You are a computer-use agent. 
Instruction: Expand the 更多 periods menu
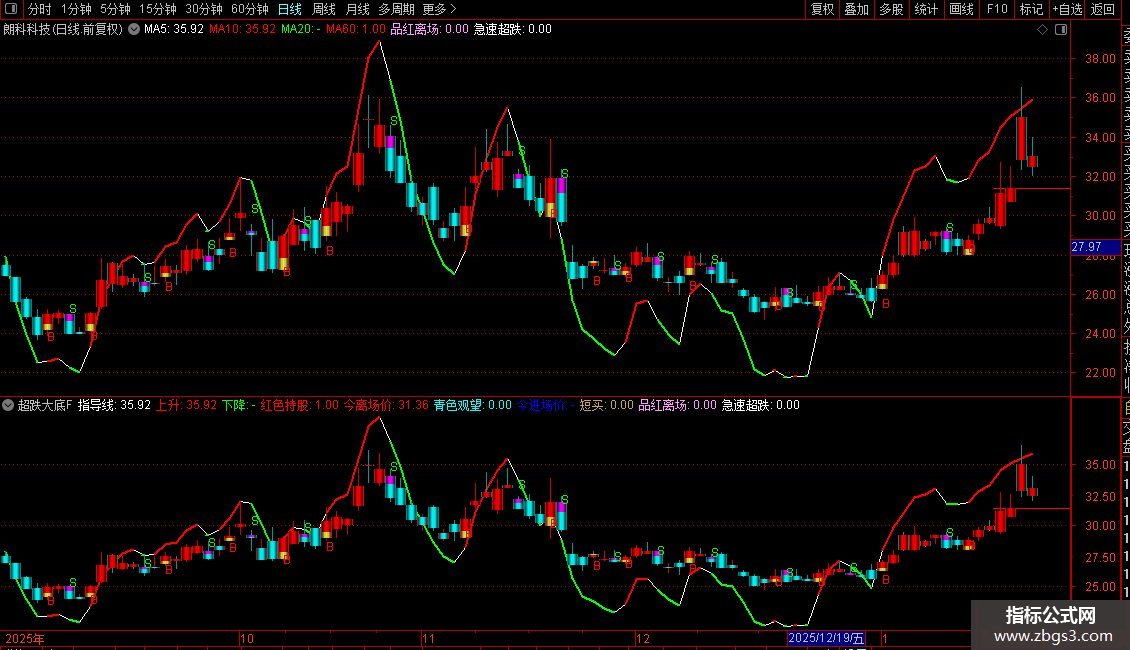click(440, 9)
